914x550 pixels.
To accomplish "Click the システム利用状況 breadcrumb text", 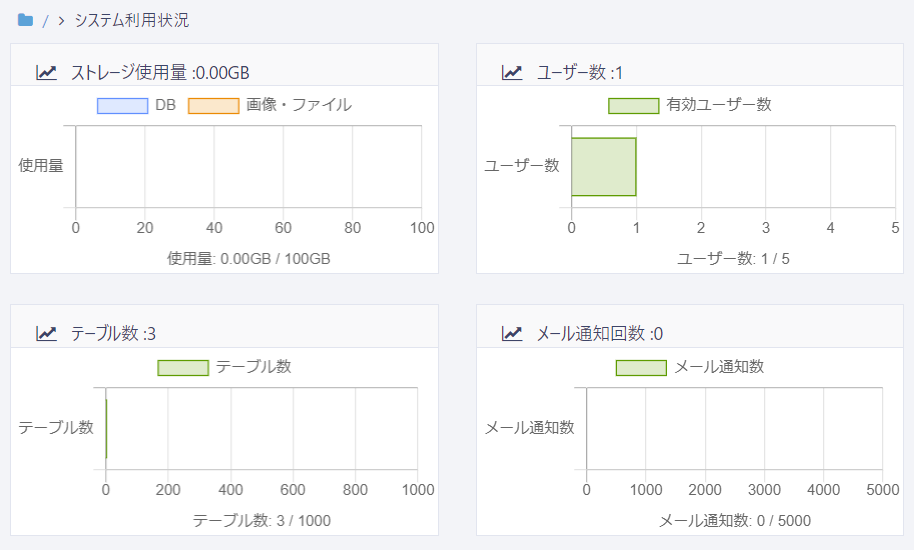I will pyautogui.click(x=131, y=20).
